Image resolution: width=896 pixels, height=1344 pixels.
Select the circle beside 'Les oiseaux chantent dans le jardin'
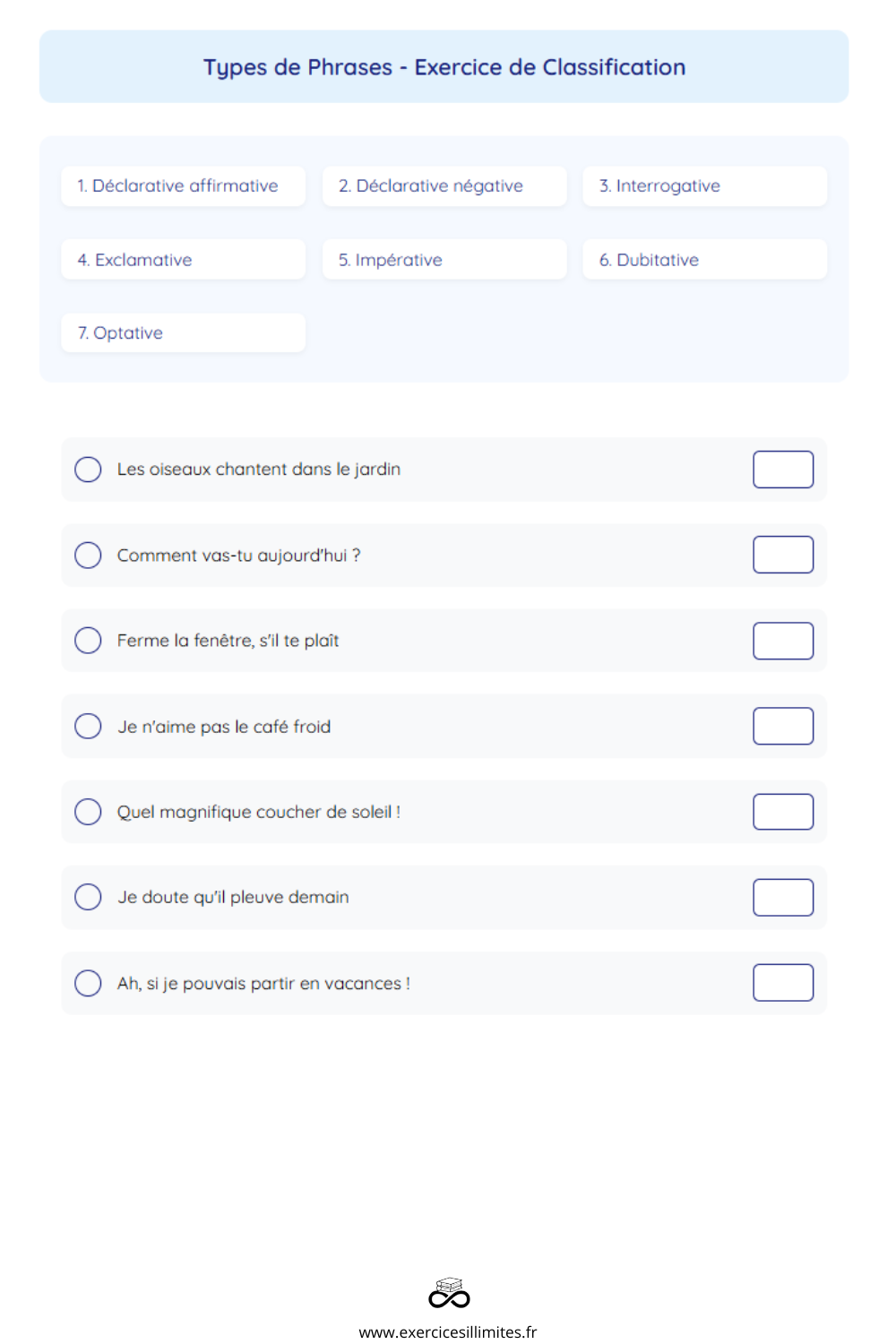tap(88, 470)
